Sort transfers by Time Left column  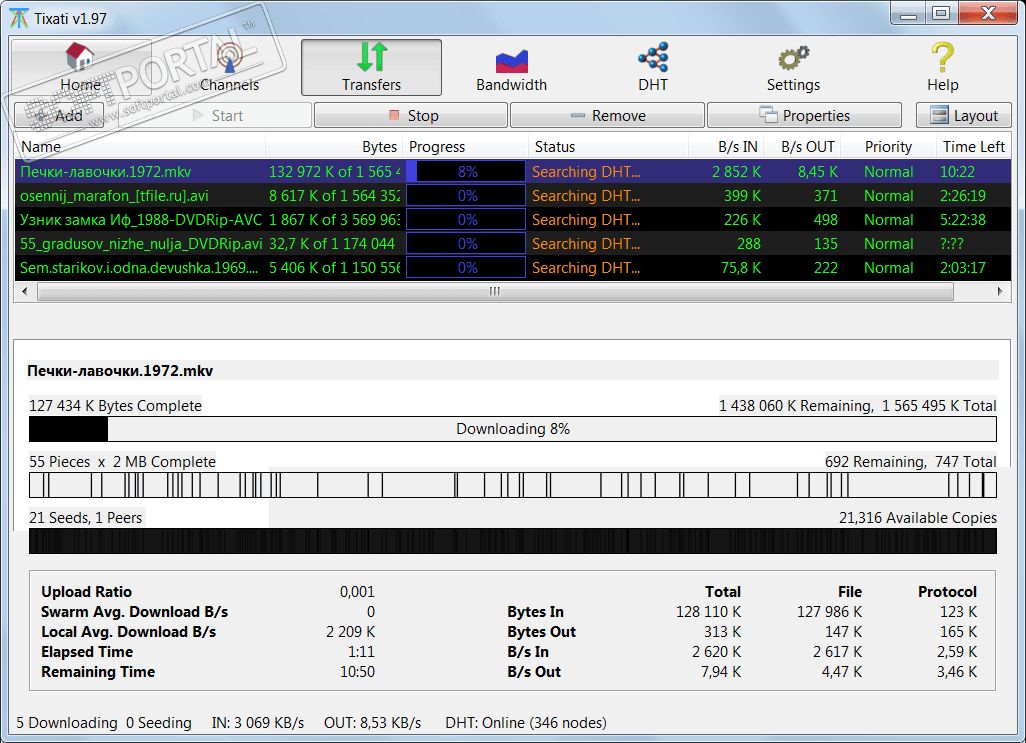[x=973, y=147]
